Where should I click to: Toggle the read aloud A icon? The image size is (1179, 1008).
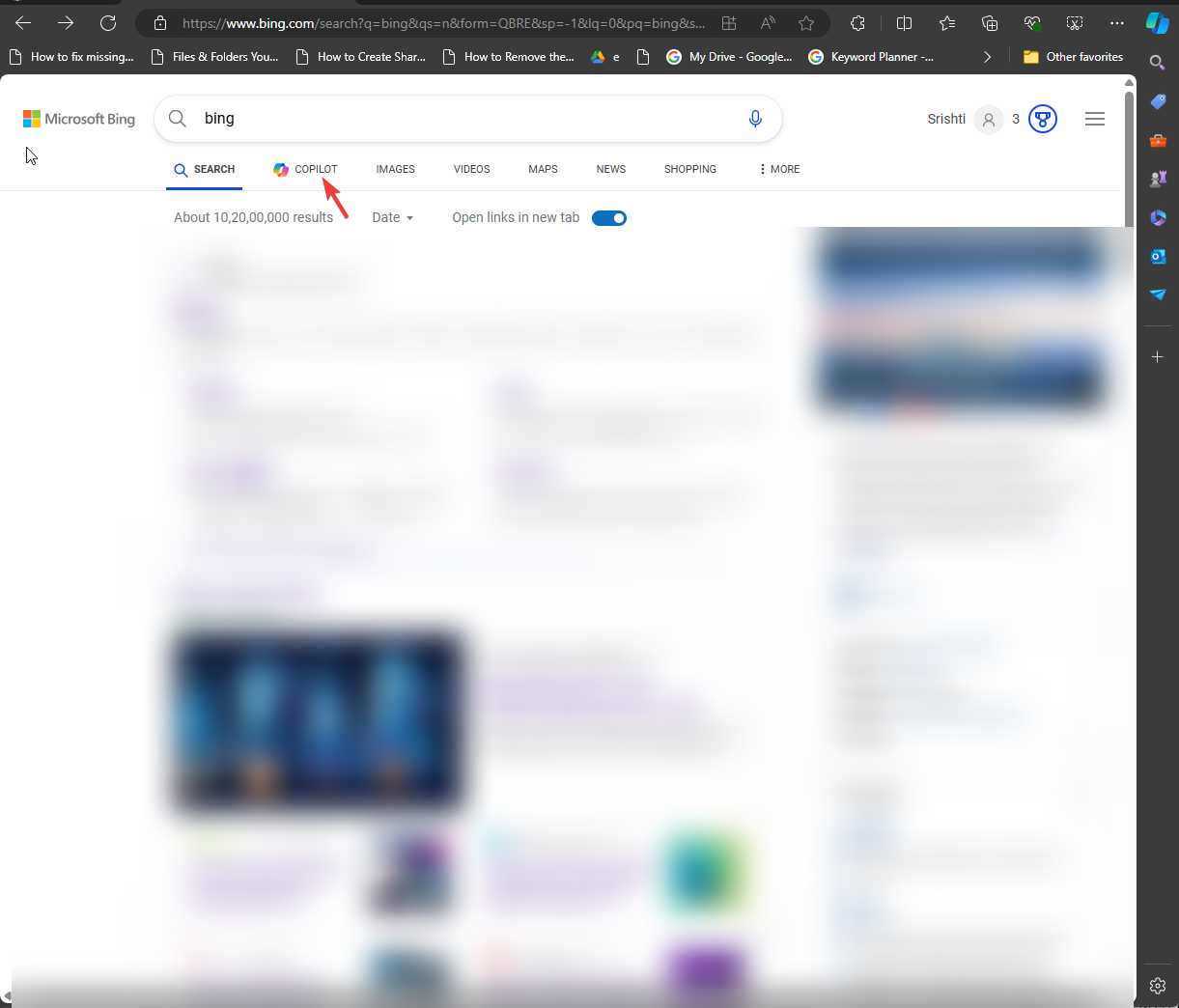(x=767, y=23)
